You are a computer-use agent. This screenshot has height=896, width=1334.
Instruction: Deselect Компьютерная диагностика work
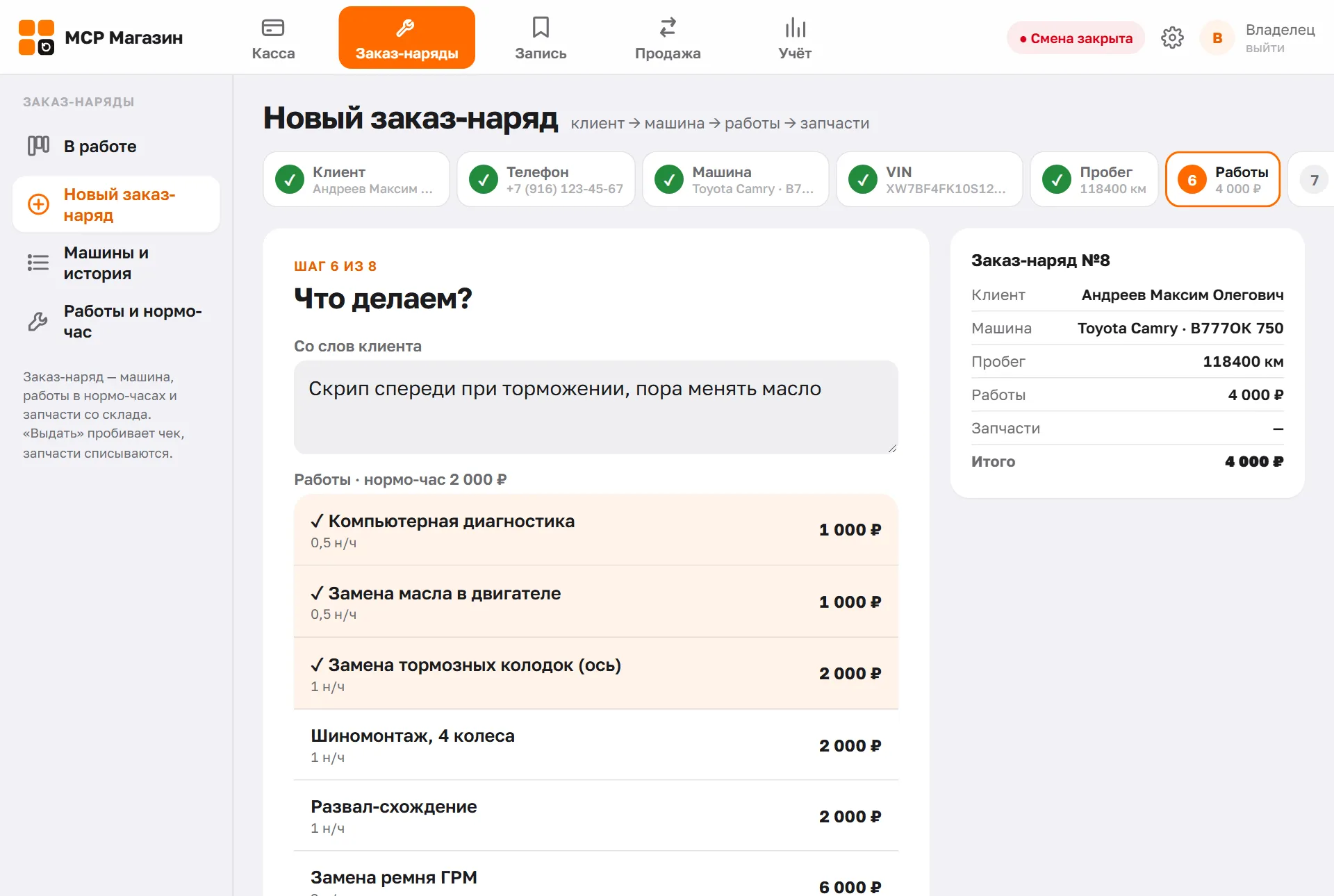point(596,530)
